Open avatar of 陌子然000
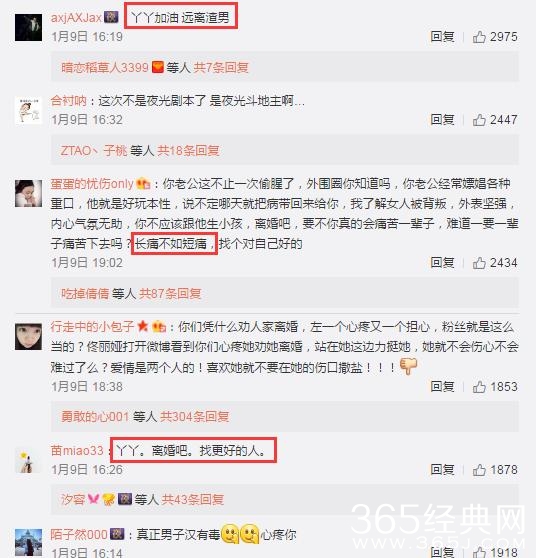The height and width of the screenshot is (558, 536). click(28, 542)
